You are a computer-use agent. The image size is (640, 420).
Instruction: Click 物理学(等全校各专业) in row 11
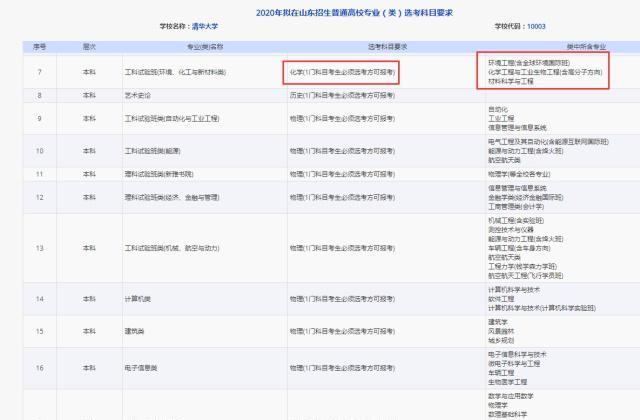coord(519,174)
